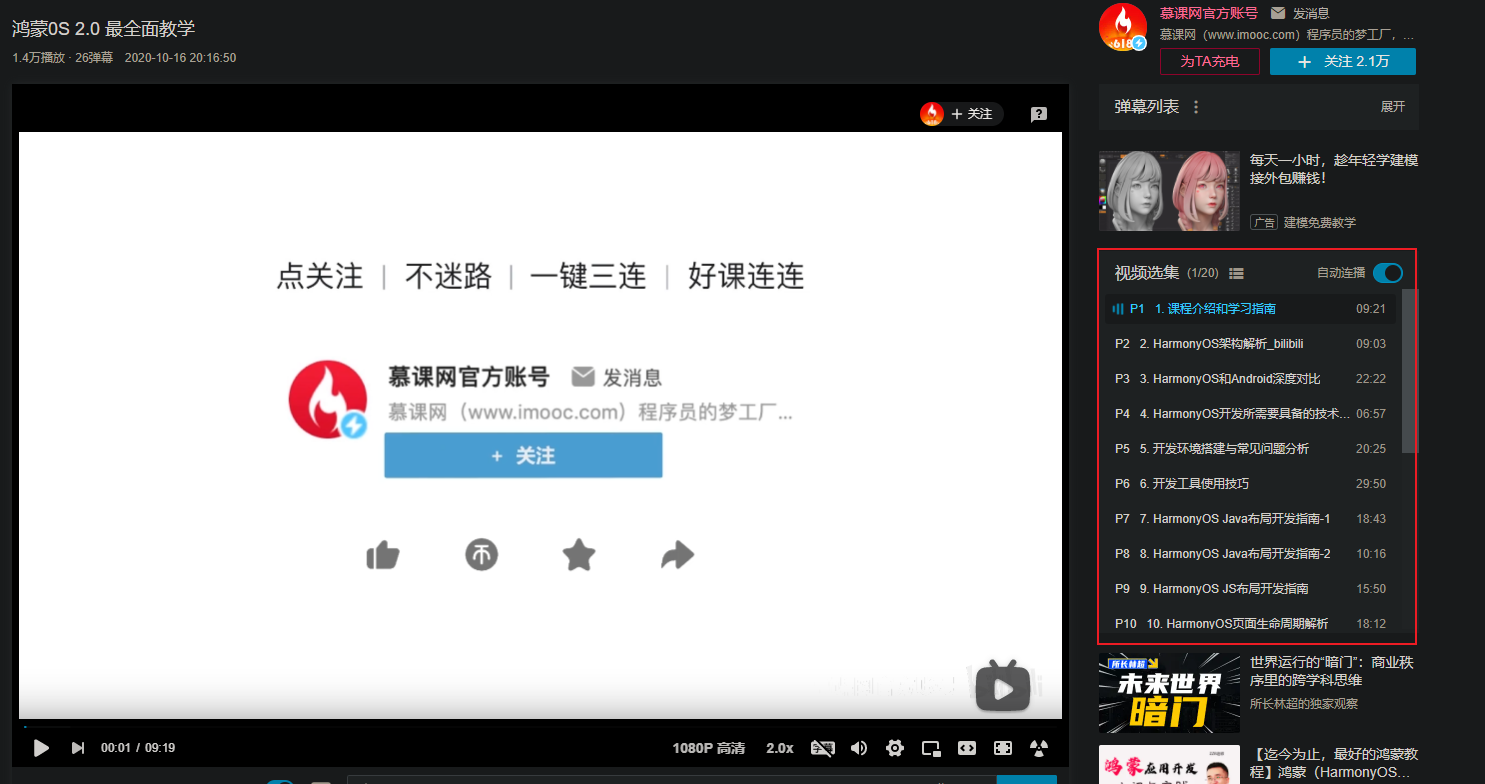The width and height of the screenshot is (1485, 784).
Task: Enable picture-in-picture mode
Action: coord(931,748)
